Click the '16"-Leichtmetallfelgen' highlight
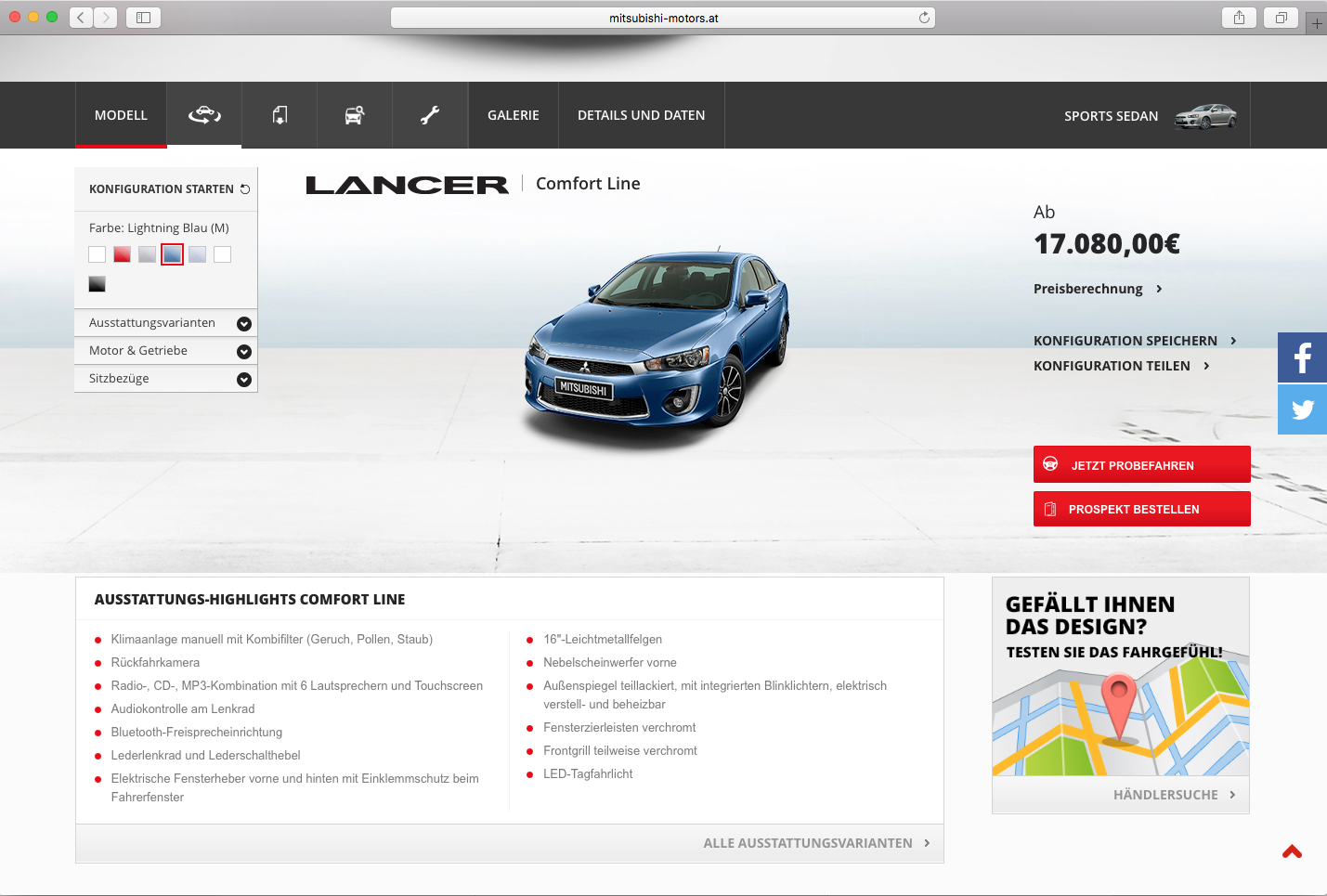The width and height of the screenshot is (1327, 896). [603, 640]
